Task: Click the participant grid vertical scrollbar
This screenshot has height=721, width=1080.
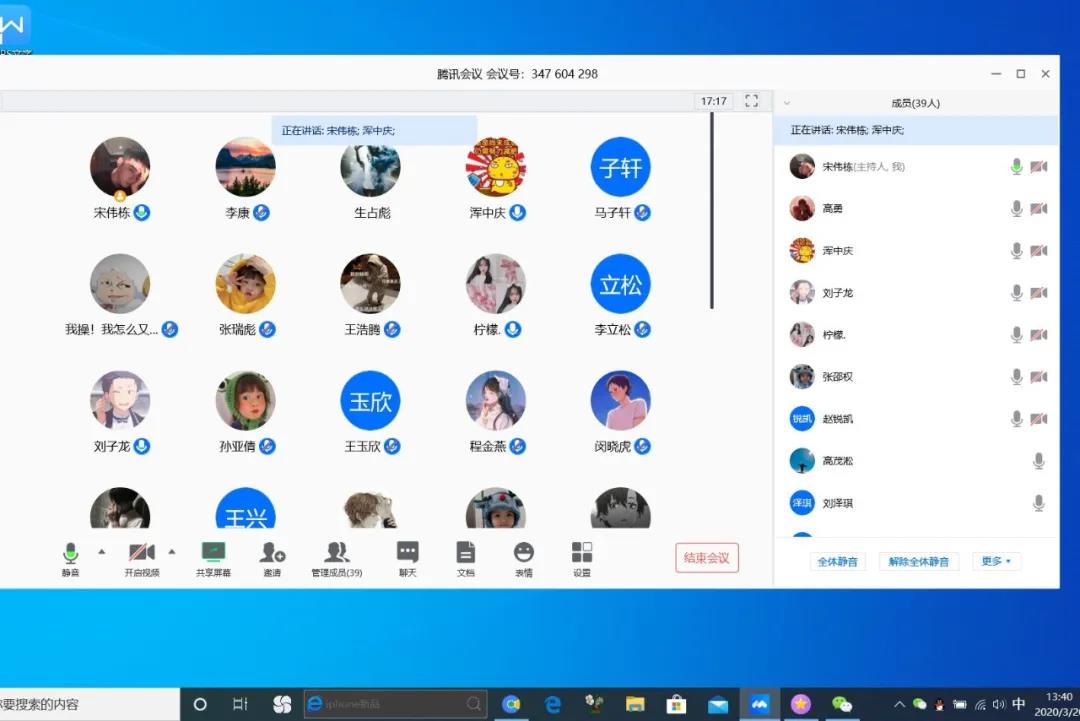Action: (x=712, y=210)
